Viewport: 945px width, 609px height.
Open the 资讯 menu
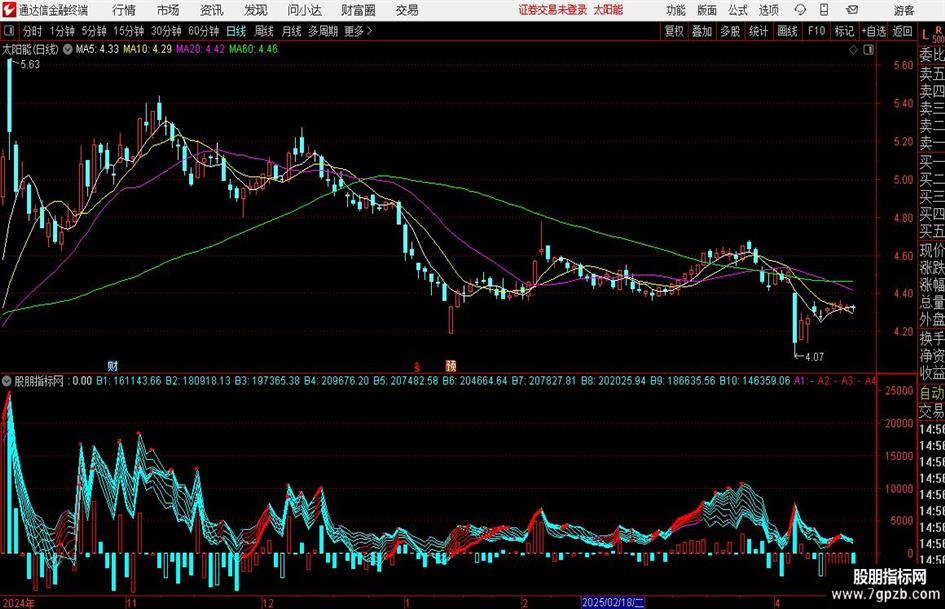tap(212, 10)
